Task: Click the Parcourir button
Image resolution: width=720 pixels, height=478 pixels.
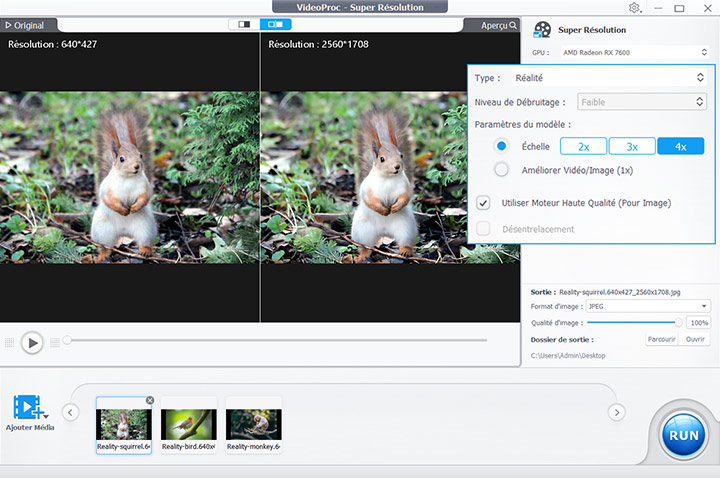Action: [x=661, y=339]
